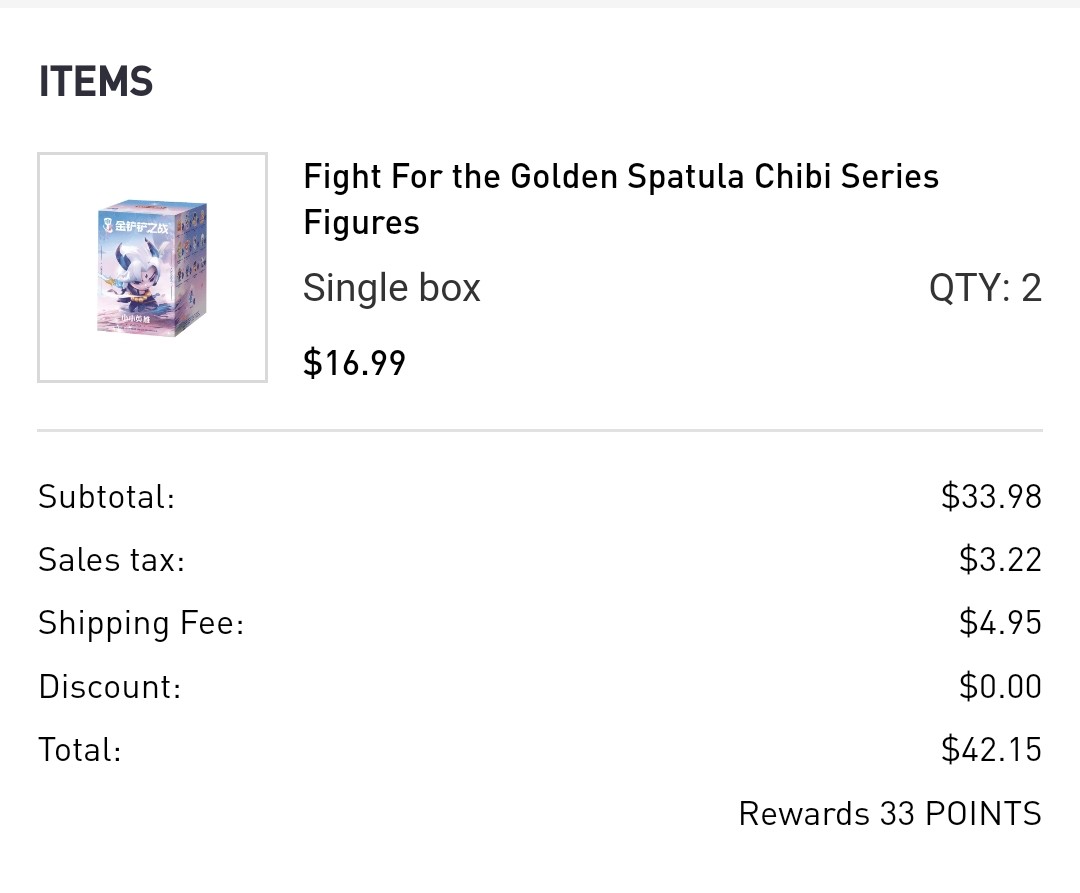Select the Single box variant text

pyautogui.click(x=391, y=288)
